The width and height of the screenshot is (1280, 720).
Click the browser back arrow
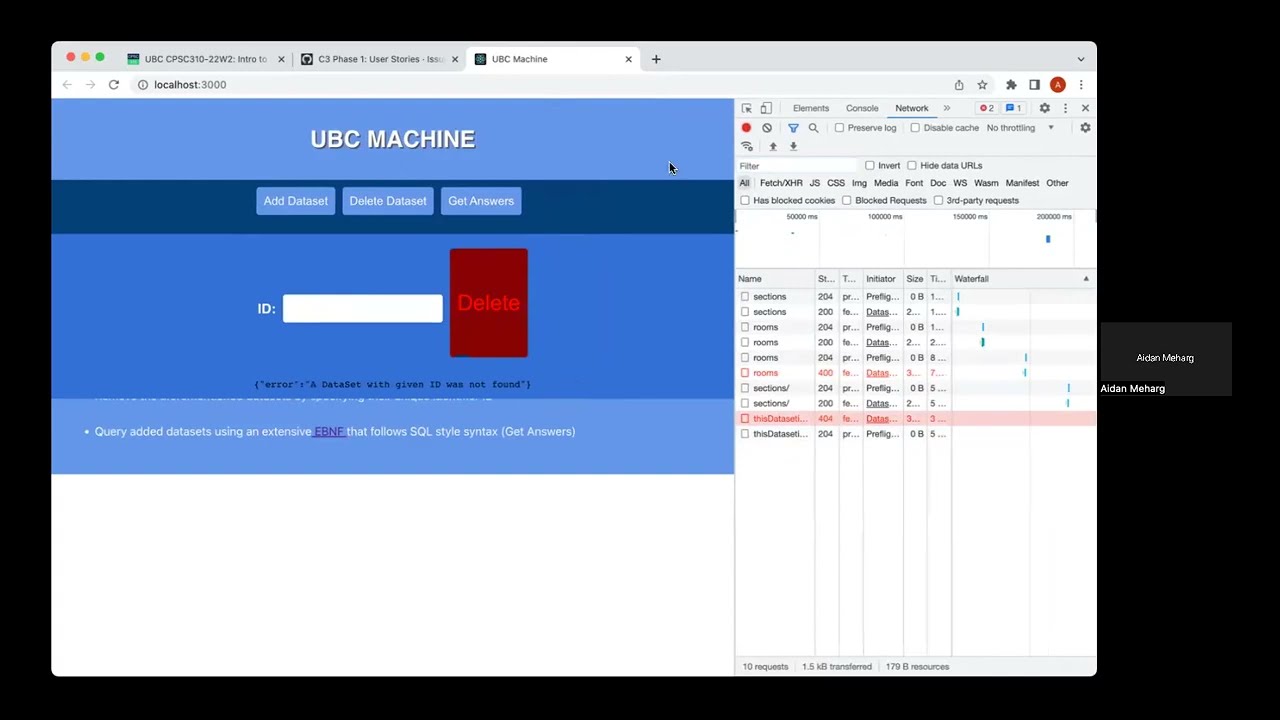point(67,85)
